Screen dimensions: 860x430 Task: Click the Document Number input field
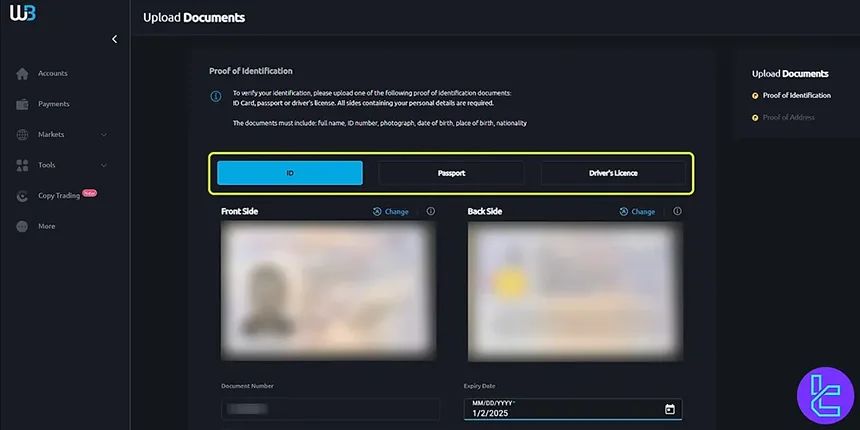330,409
